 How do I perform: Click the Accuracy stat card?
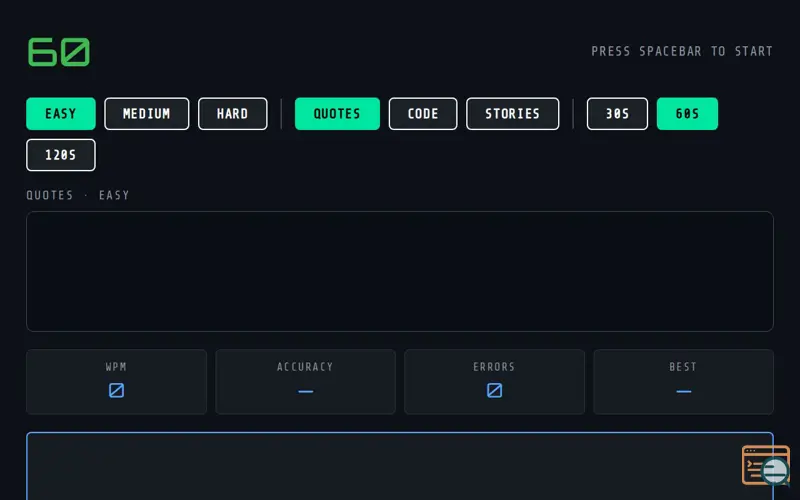pos(305,382)
